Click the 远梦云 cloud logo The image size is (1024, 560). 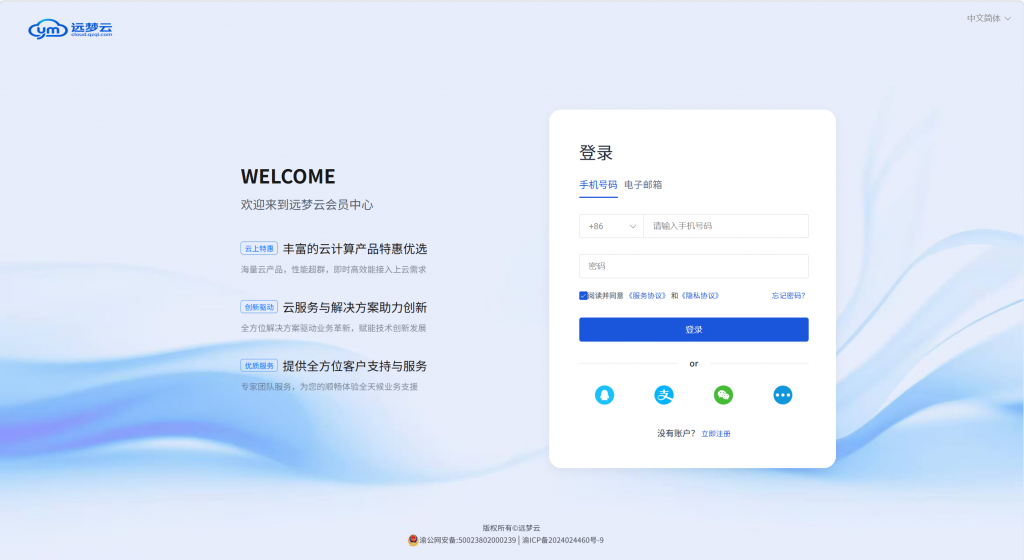point(70,29)
